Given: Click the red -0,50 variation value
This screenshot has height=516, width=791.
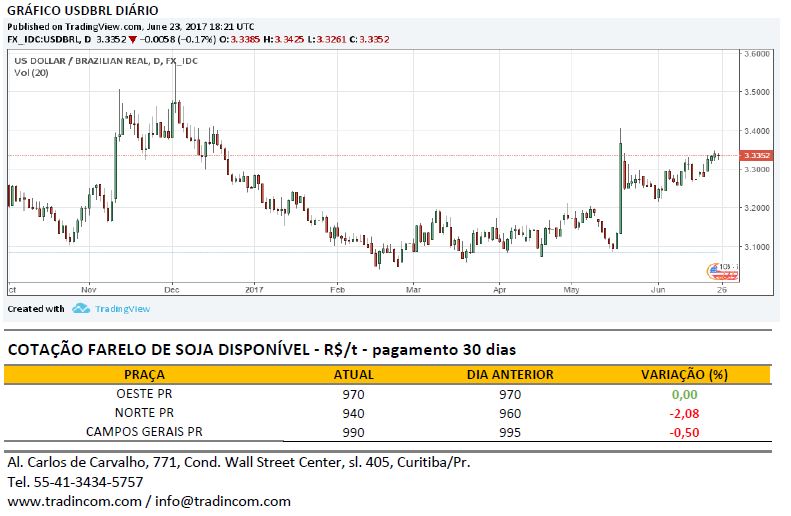Looking at the screenshot, I should 685,433.
